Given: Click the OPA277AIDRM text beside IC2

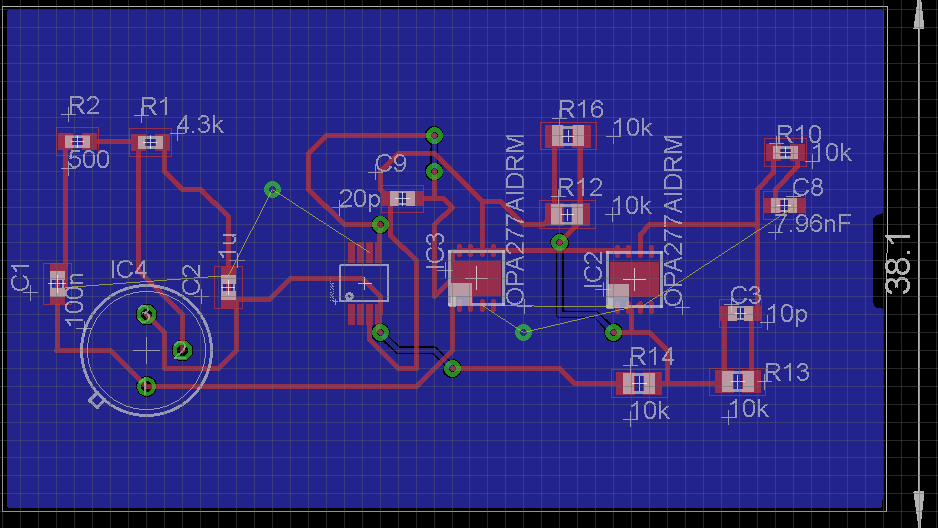Looking at the screenshot, I should coord(674,221).
